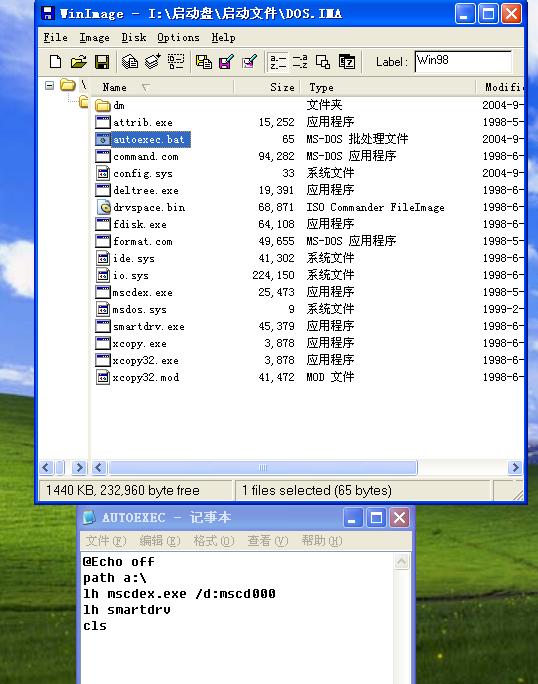Open the 查看(V) menu in Notepad
538x684 pixels.
268,541
